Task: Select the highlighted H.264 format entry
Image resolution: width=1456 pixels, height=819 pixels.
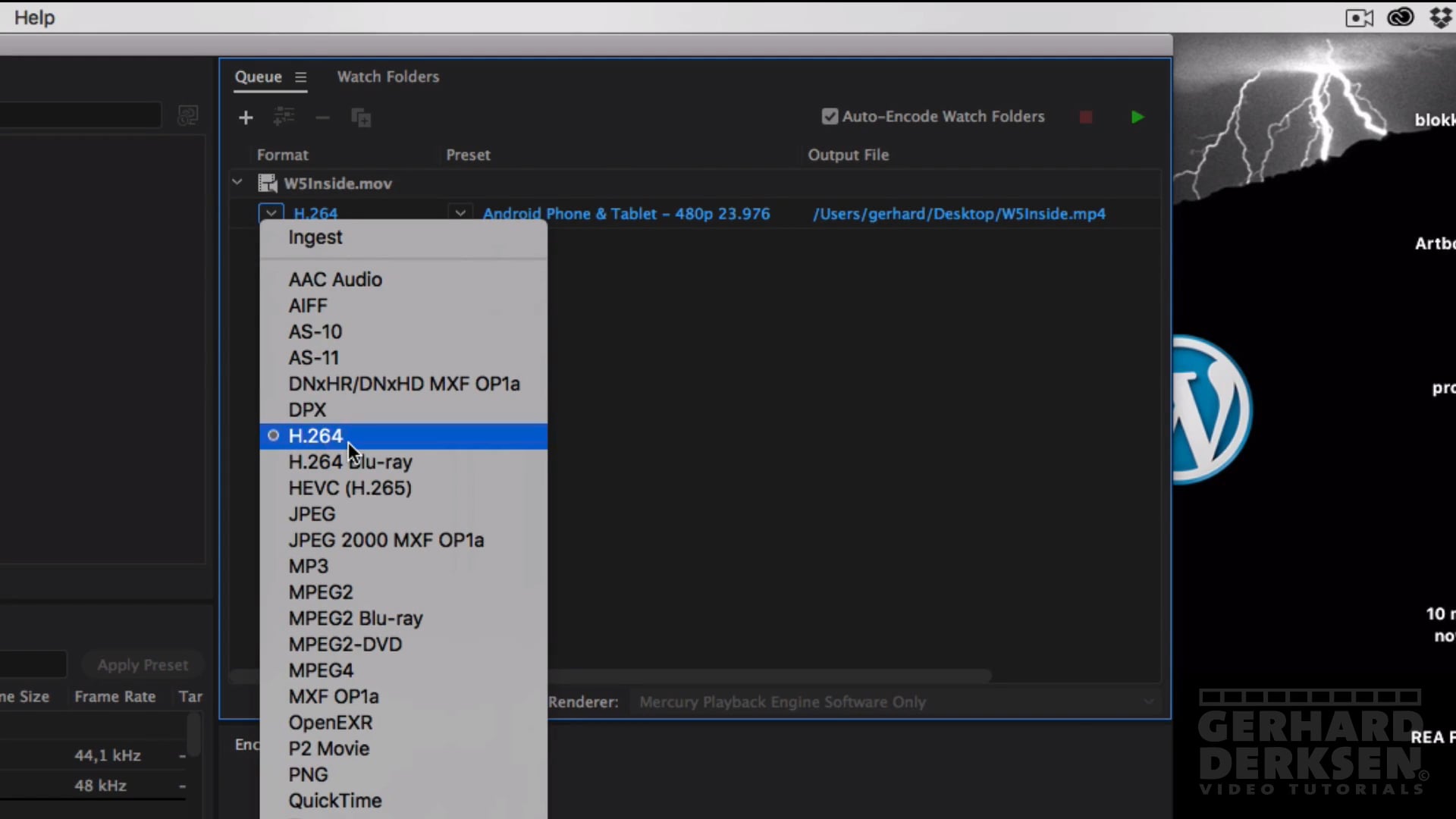Action: (403, 436)
